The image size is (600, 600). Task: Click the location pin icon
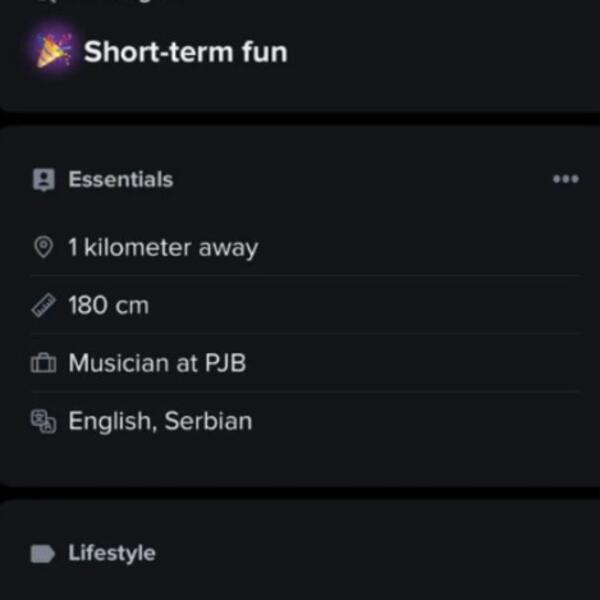(43, 247)
